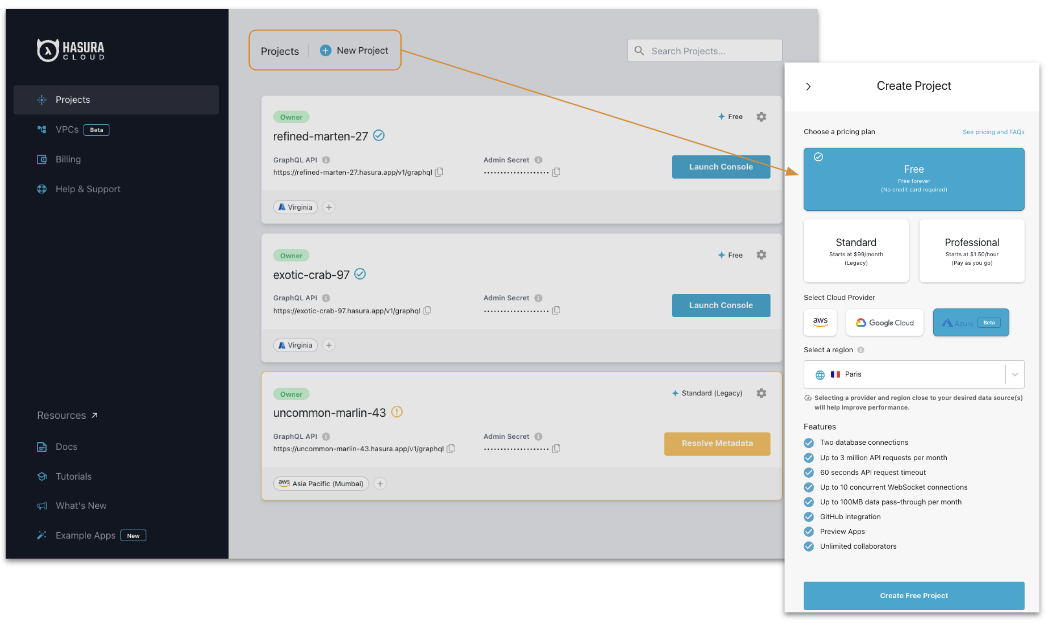Click Create Free Project button
Image resolution: width=1062 pixels, height=634 pixels.
click(914, 596)
